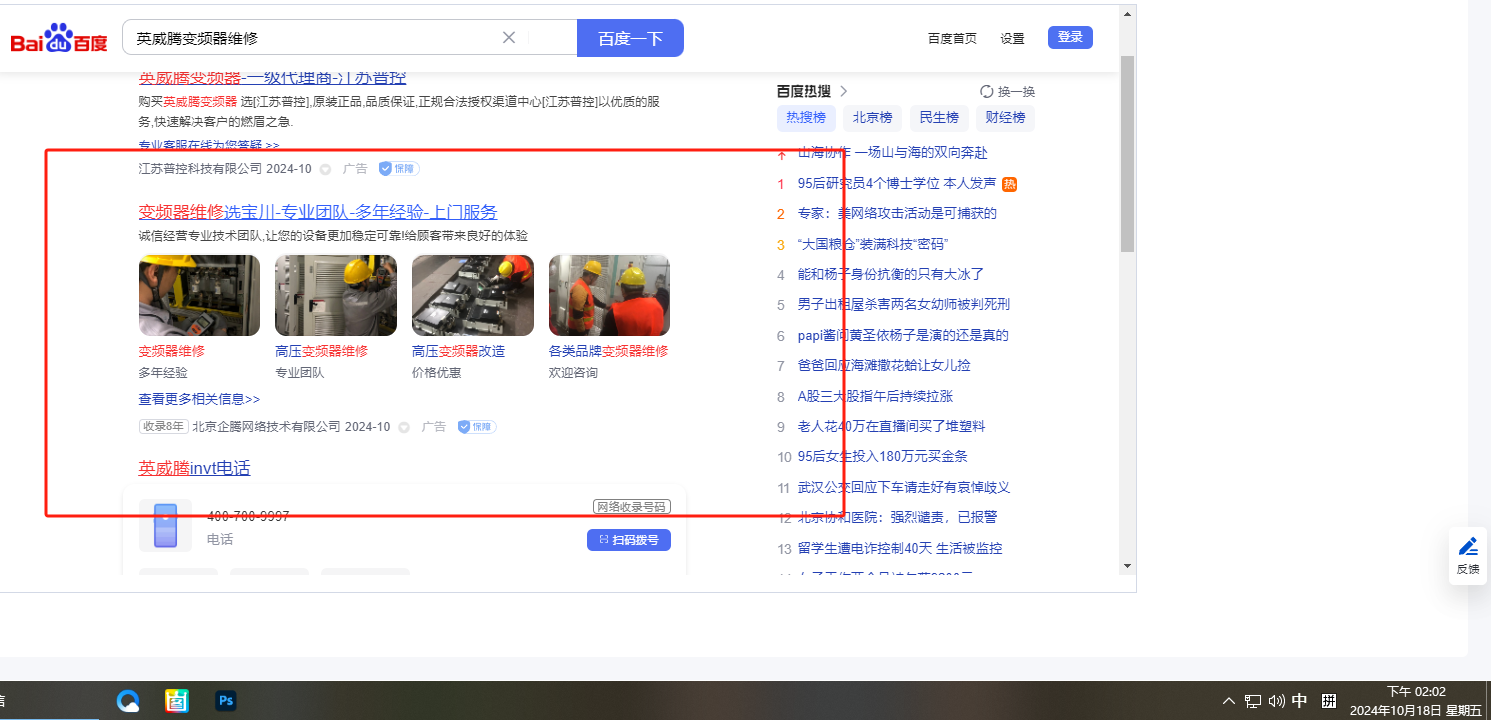This screenshot has height=720, width=1491.
Task: Click the 保障 badge beside 北京企腾网络技术有限公司
Action: click(477, 427)
